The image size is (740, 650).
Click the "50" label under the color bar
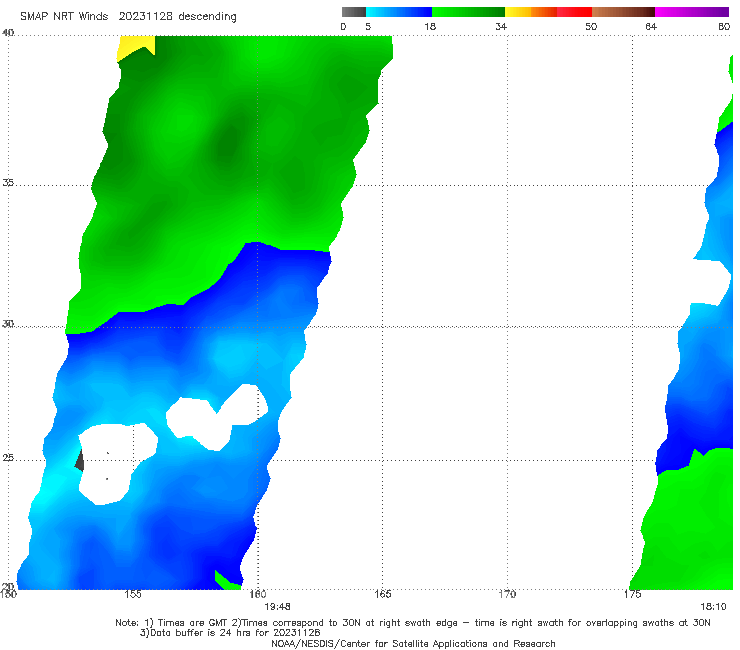coord(591,27)
